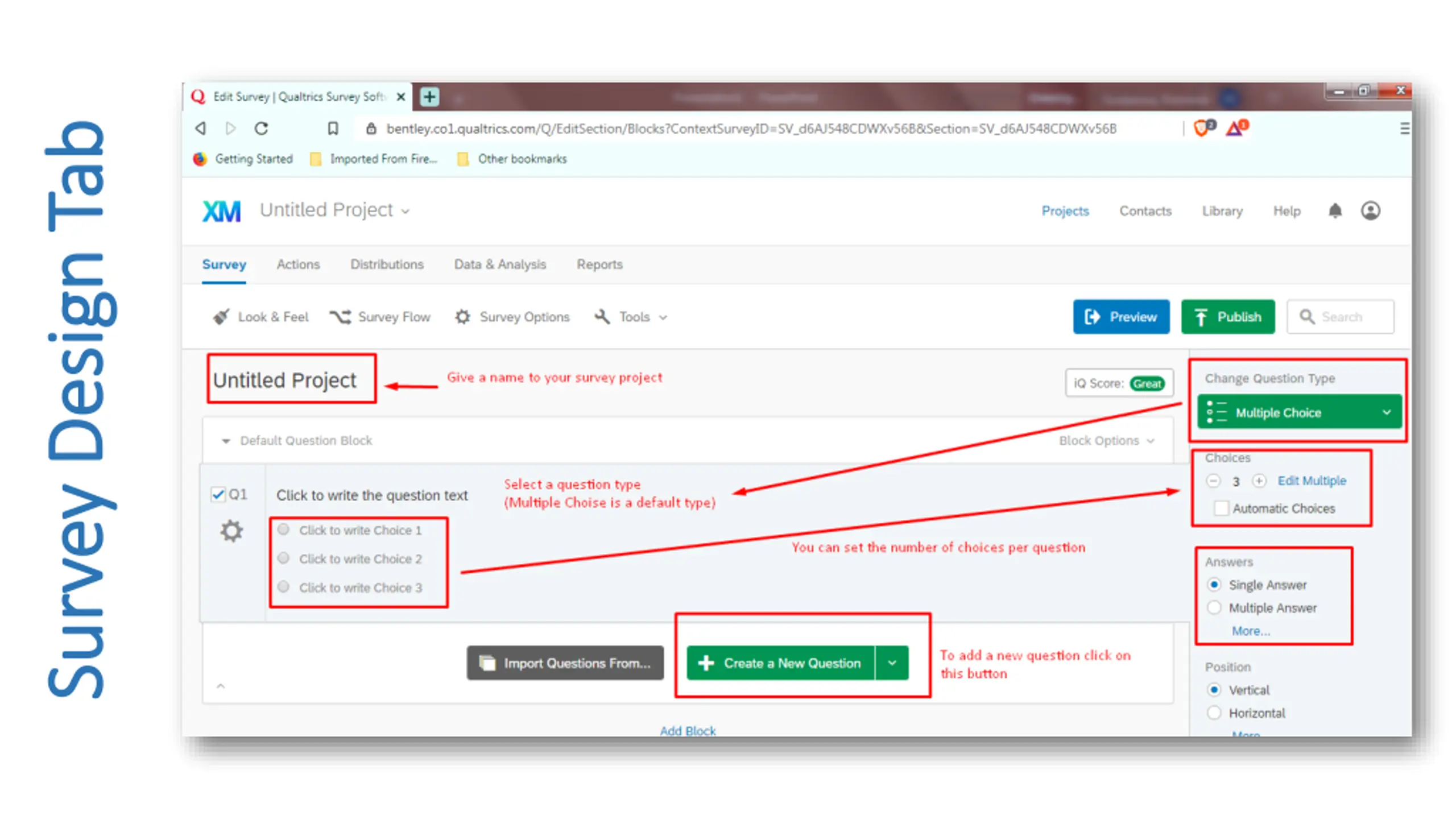
Task: Expand the Block Options menu
Action: coord(1107,441)
